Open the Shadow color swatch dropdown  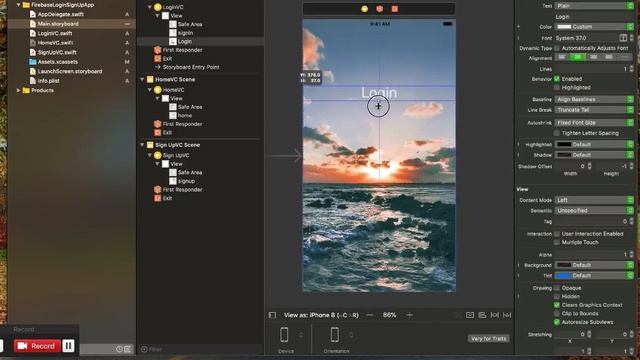pyautogui.click(x=594, y=155)
